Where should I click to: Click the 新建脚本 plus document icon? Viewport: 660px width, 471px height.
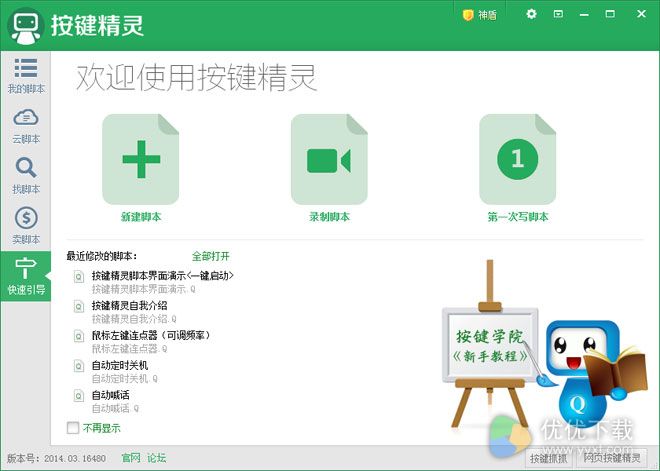click(141, 159)
